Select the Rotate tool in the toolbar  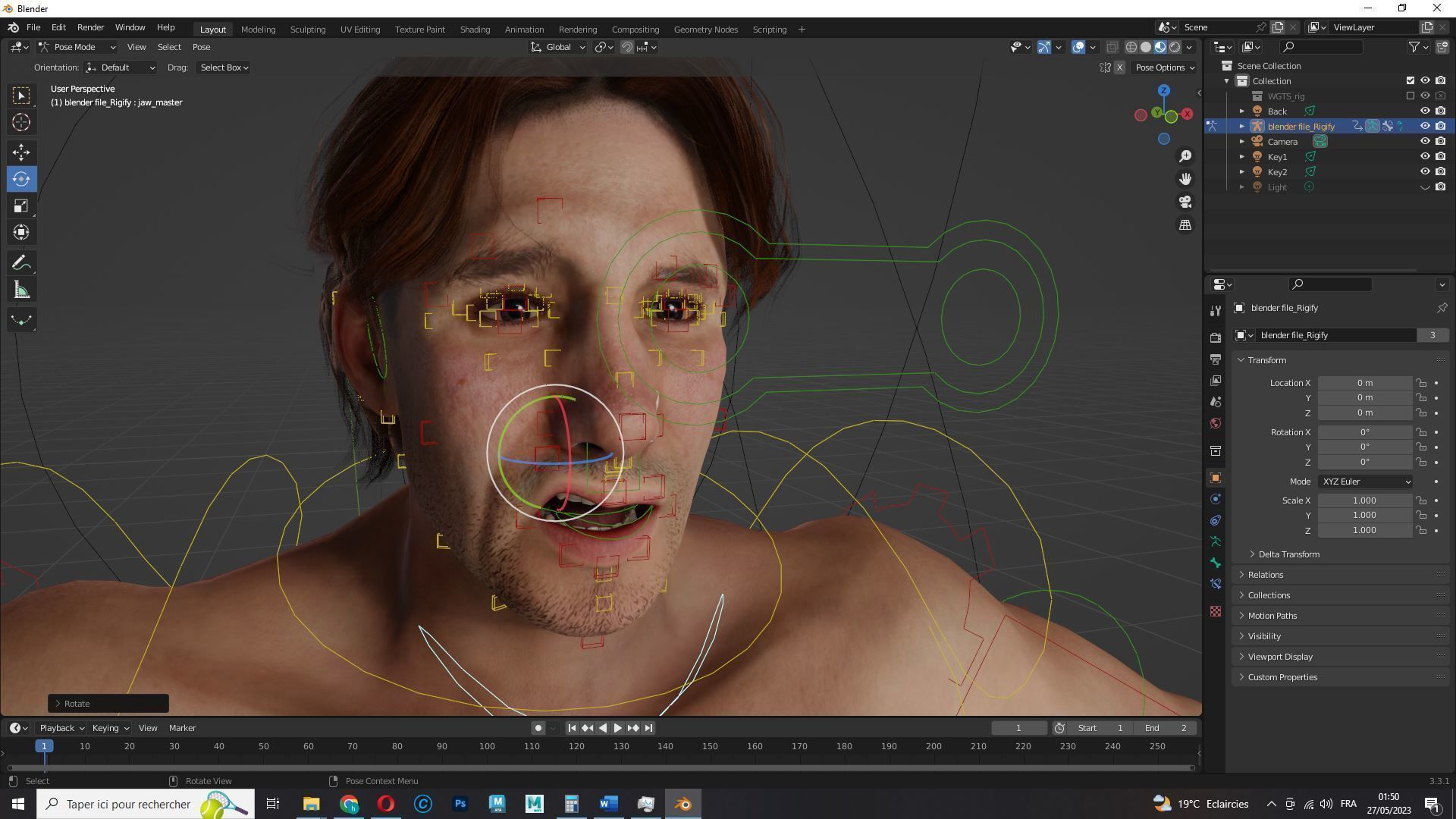pyautogui.click(x=20, y=179)
